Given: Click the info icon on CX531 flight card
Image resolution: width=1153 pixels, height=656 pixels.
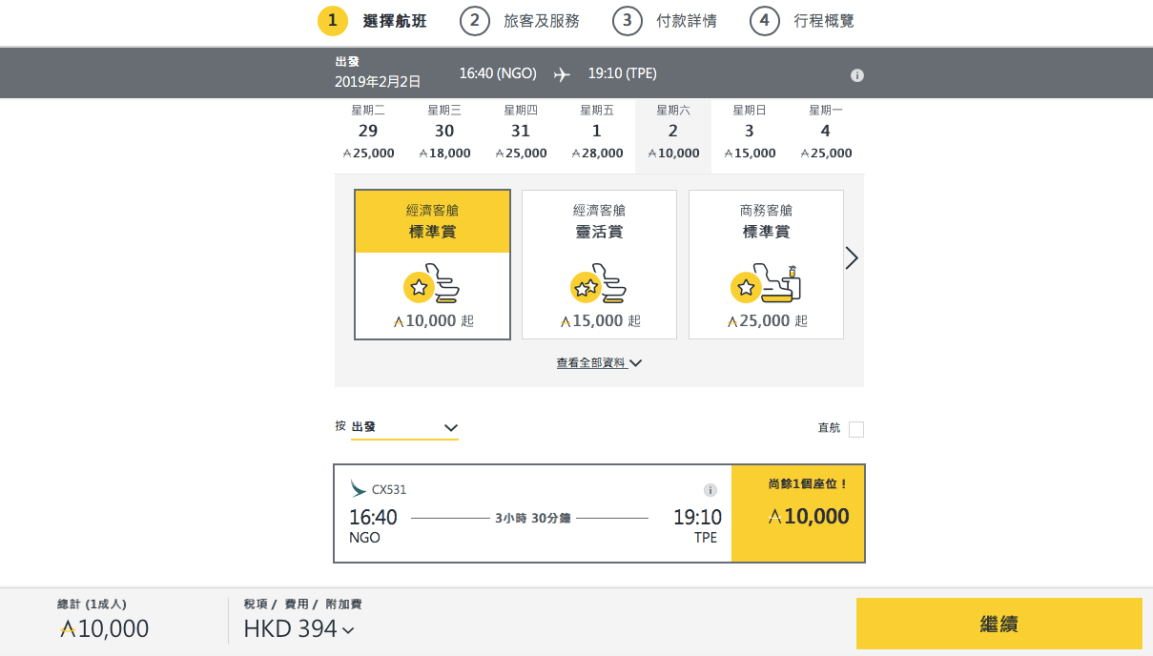Looking at the screenshot, I should tap(710, 490).
